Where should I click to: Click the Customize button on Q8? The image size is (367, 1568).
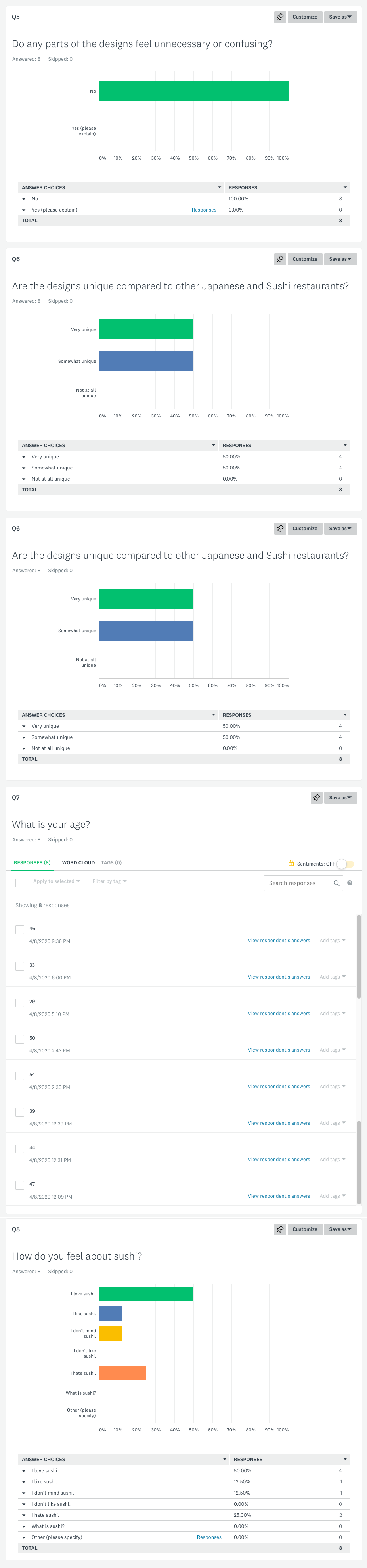305,1229
